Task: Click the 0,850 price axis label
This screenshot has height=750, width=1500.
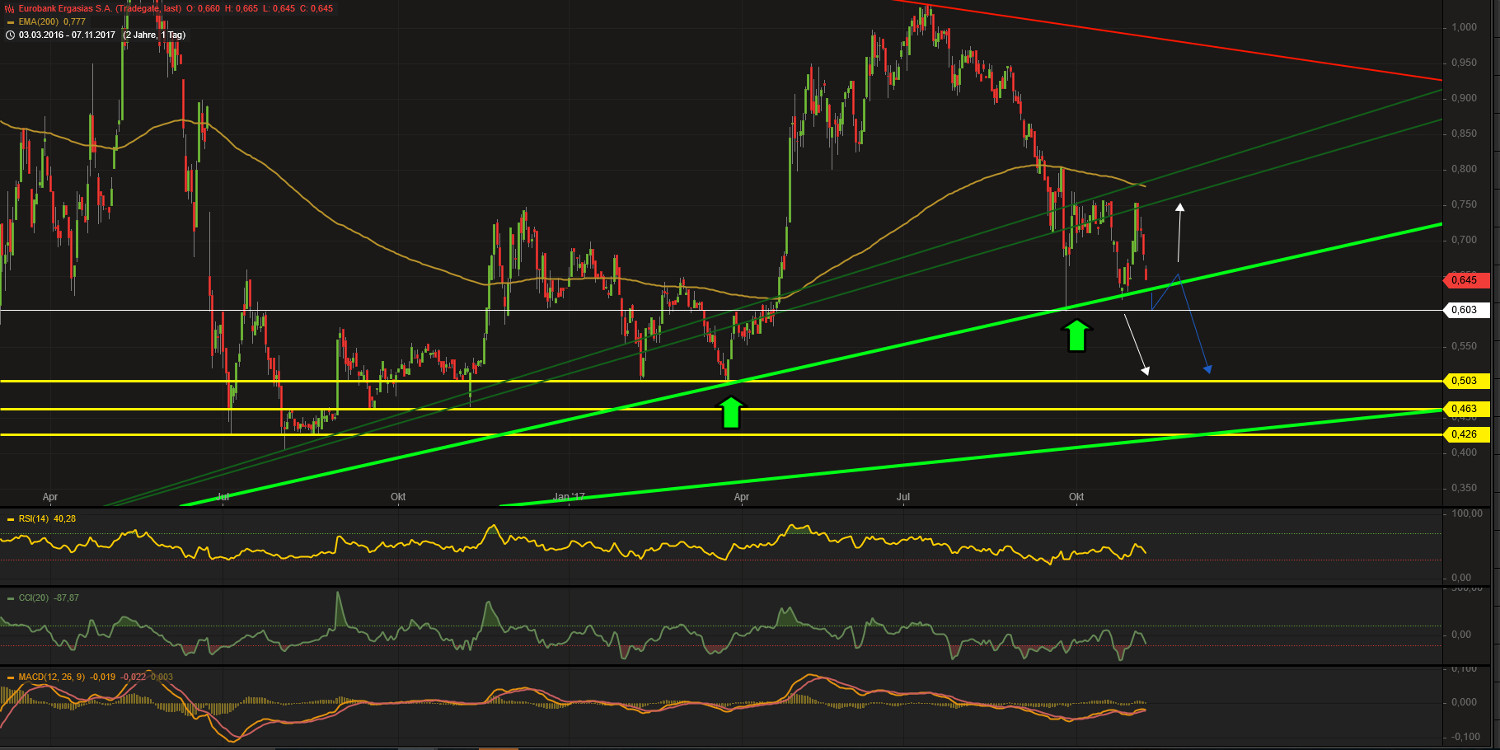Action: (1463, 133)
